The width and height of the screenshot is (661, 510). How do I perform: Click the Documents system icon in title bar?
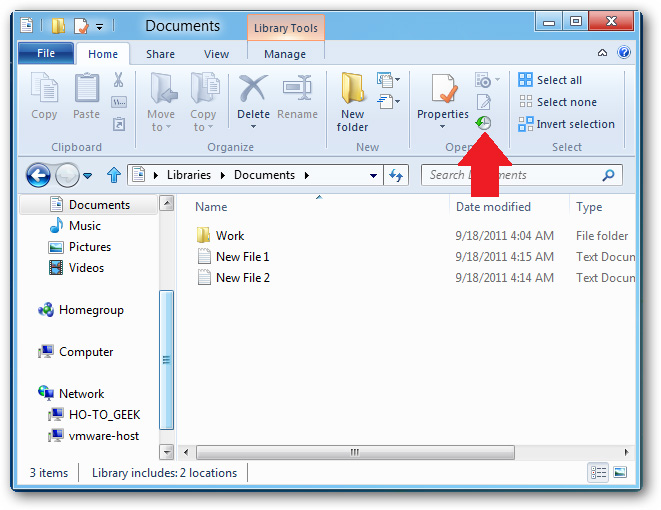pyautogui.click(x=26, y=25)
